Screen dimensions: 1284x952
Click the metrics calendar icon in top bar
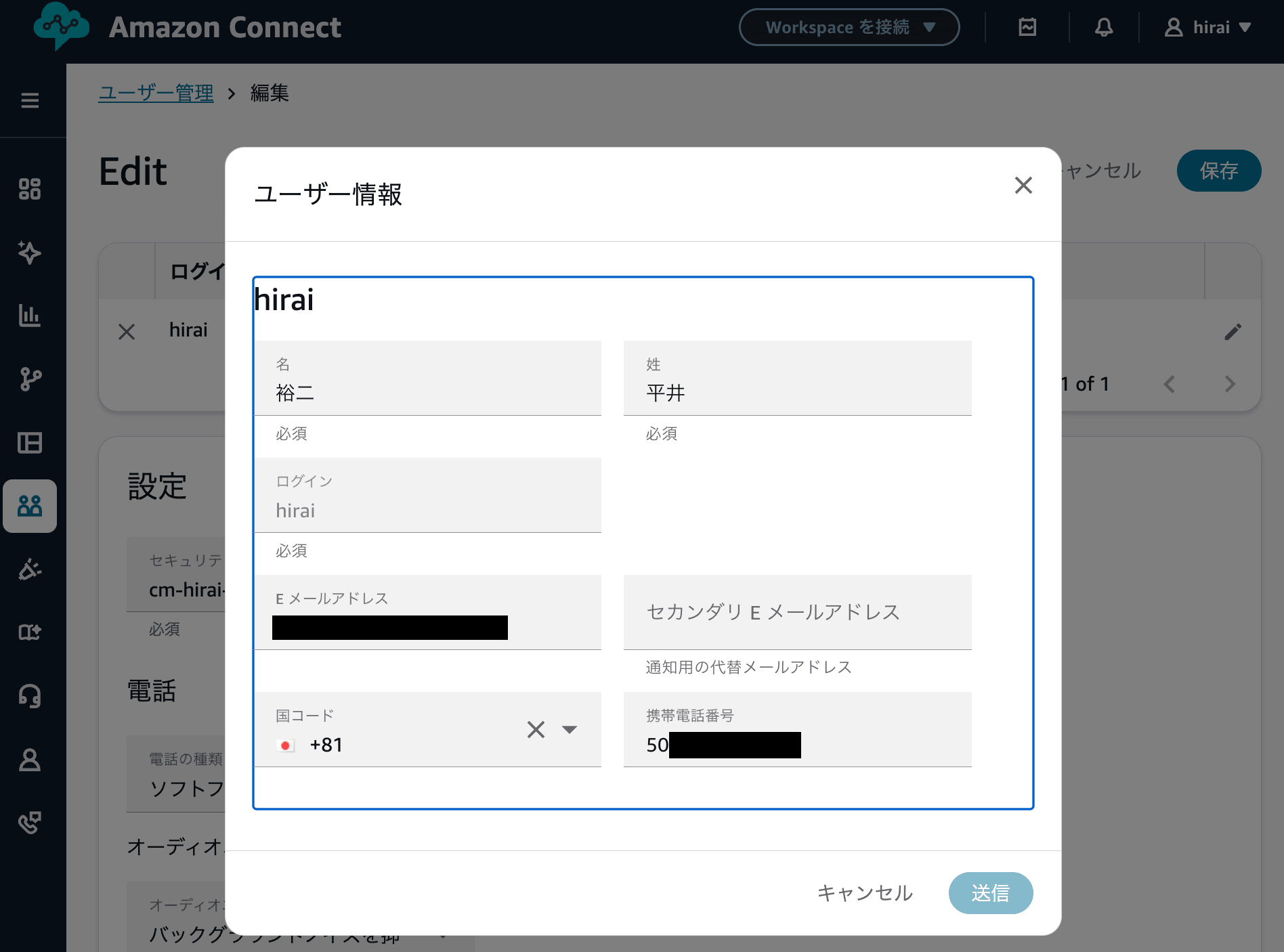pyautogui.click(x=1028, y=27)
